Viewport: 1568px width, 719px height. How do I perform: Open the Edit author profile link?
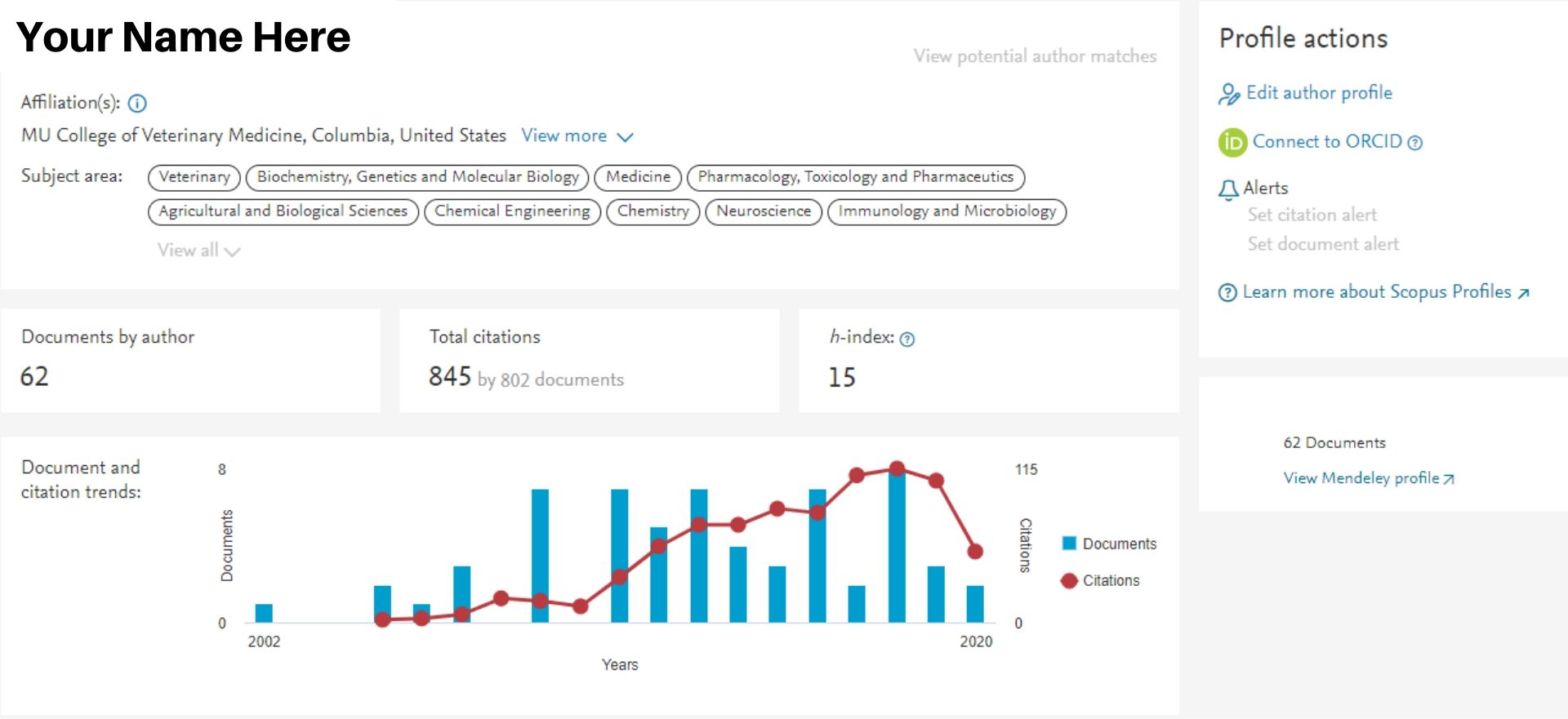[x=1318, y=93]
